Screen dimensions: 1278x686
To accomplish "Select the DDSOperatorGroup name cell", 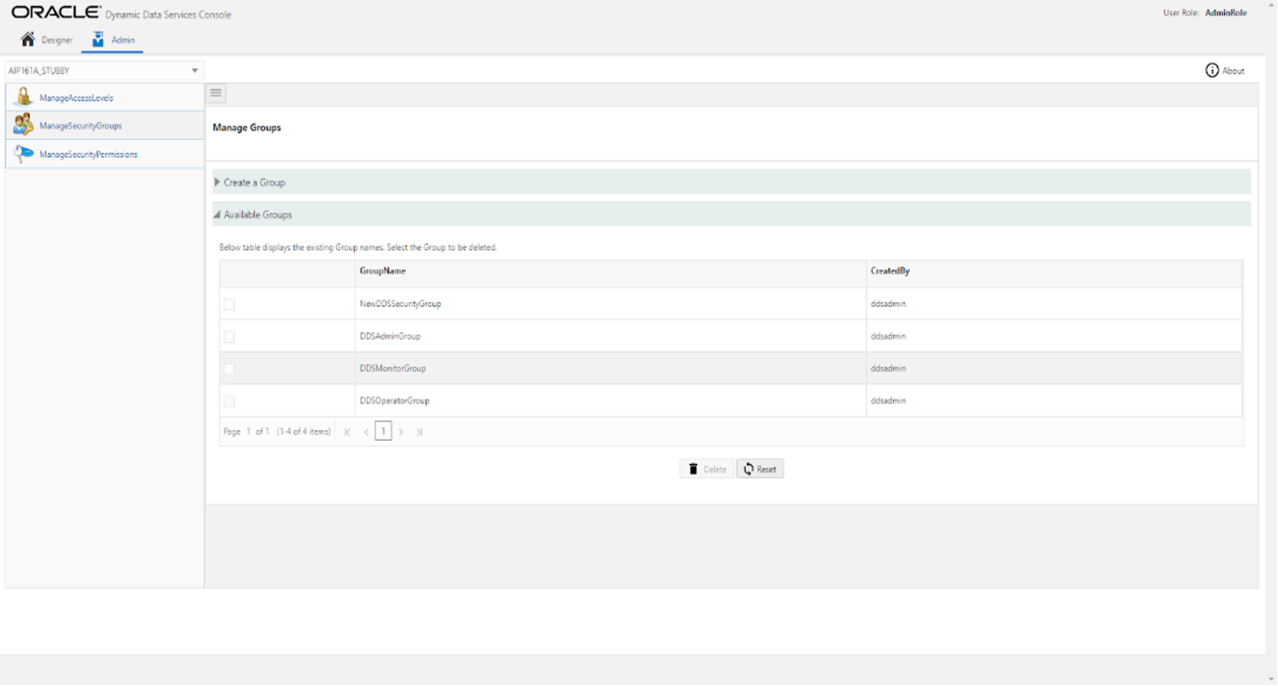I will pyautogui.click(x=611, y=401).
